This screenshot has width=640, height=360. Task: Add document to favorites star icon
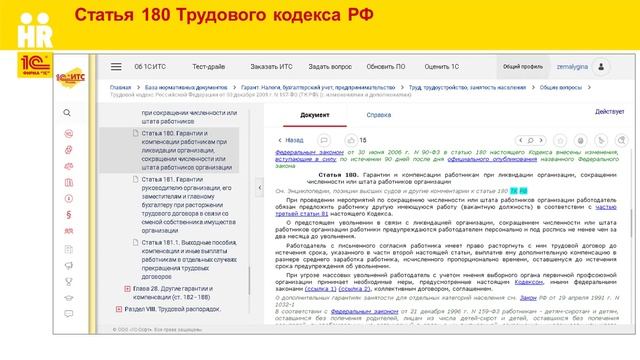[560, 140]
